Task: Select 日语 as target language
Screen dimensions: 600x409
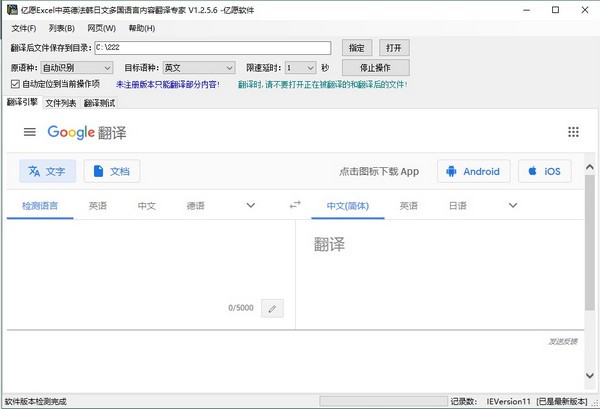Action: point(457,206)
